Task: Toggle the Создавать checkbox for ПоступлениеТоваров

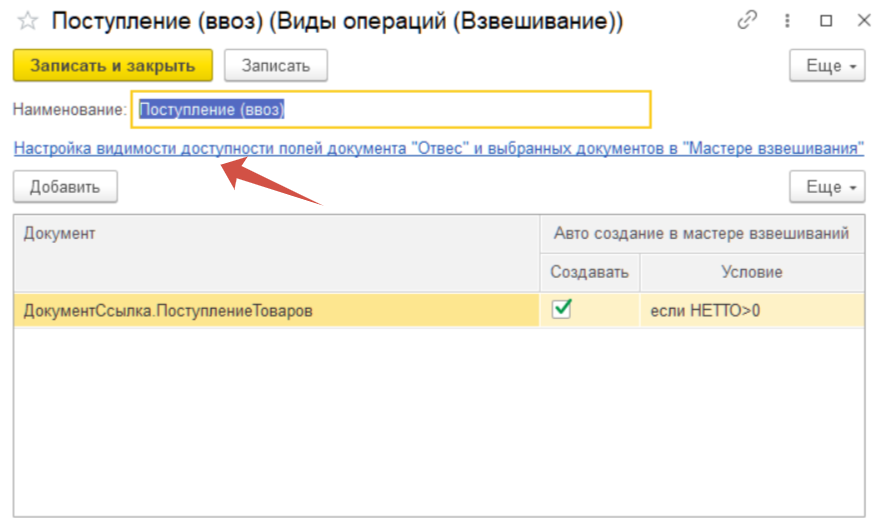Action: click(x=562, y=310)
